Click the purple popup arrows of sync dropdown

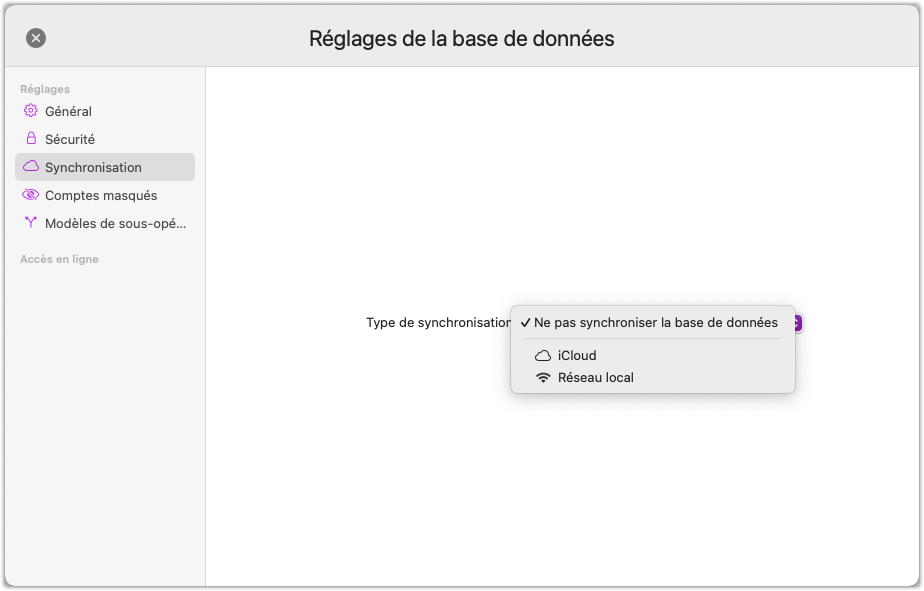coord(797,323)
